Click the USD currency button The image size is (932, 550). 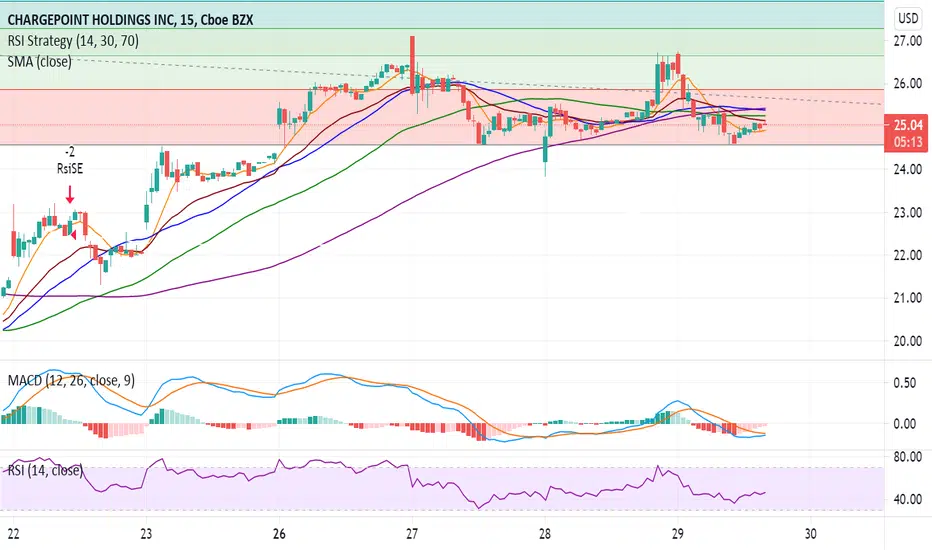pyautogui.click(x=908, y=18)
